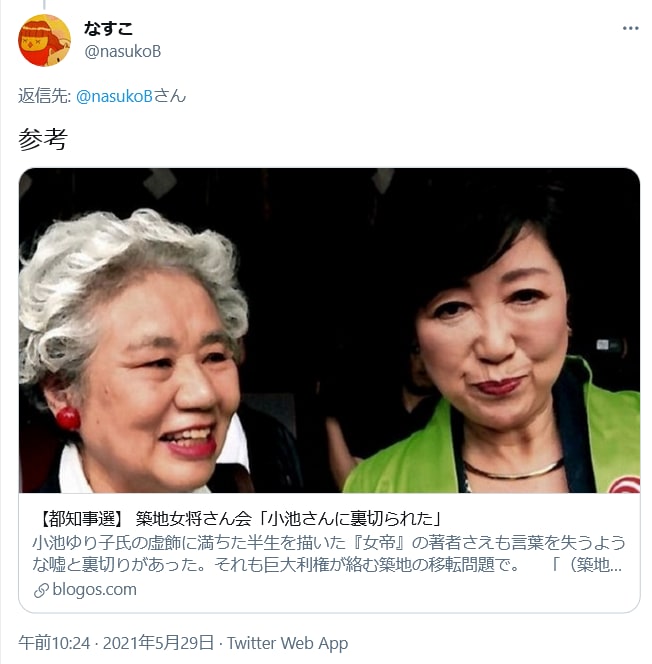Viewport: 652px width, 664px height.
Task: Click the gray @nasukoB handle under the name
Action: 122,52
